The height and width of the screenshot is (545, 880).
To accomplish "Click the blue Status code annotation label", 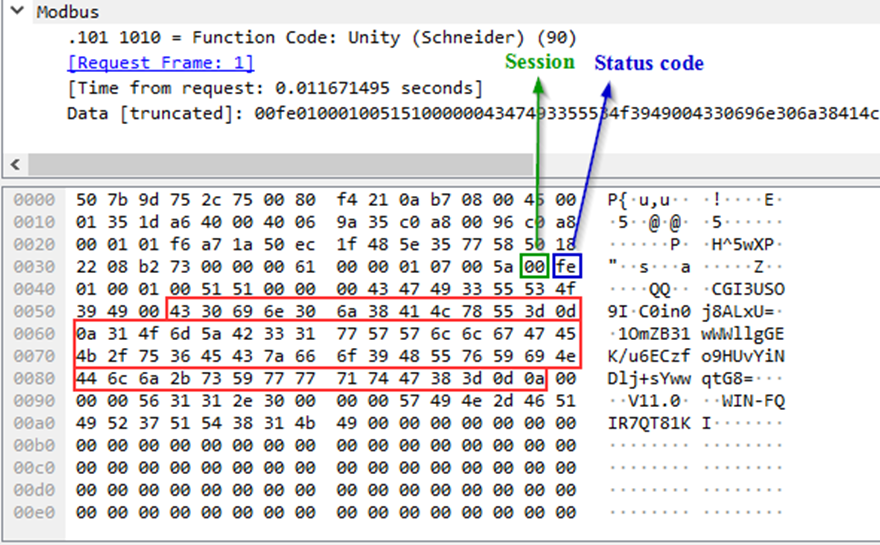I will click(649, 63).
